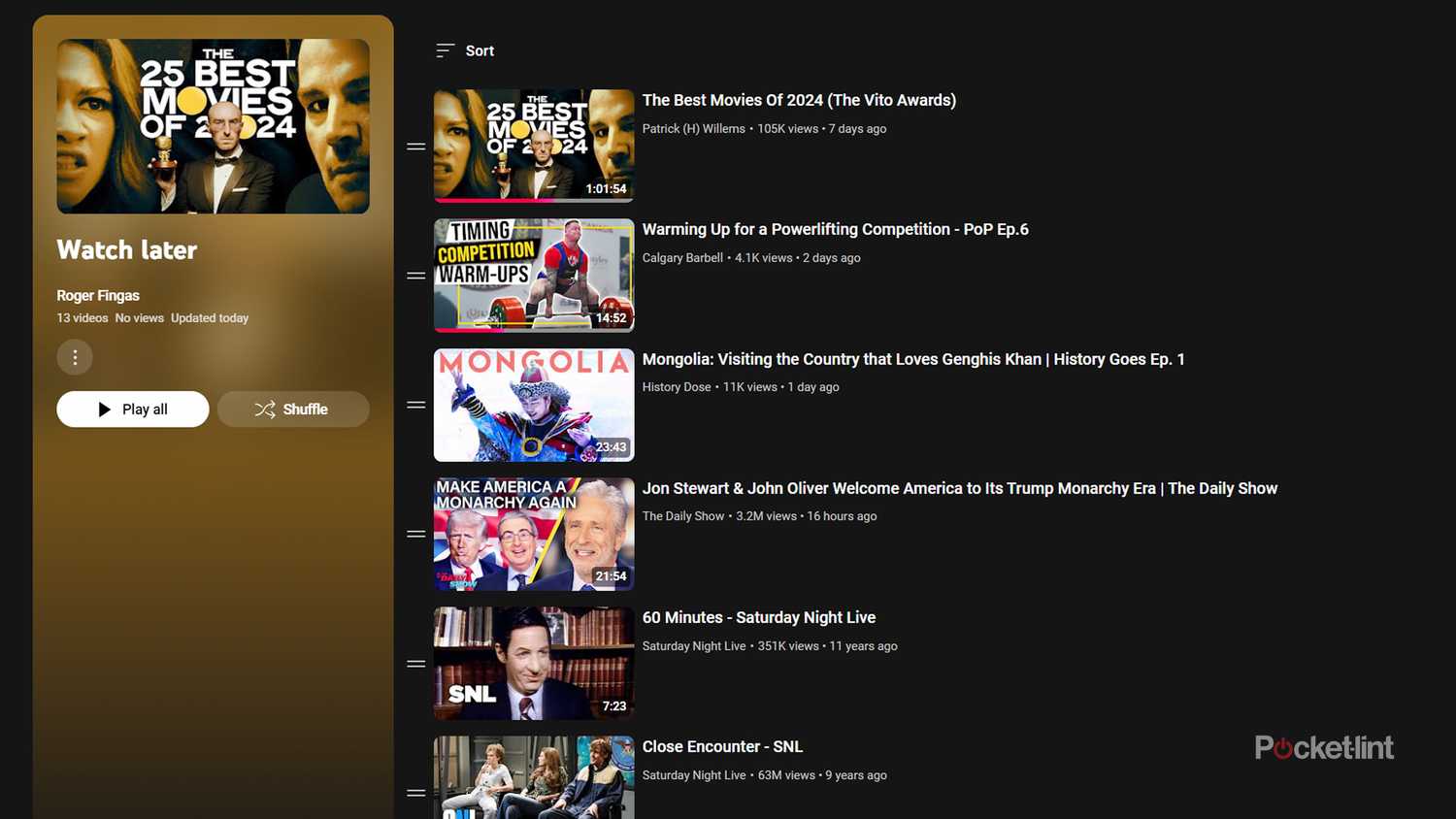The height and width of the screenshot is (819, 1456).
Task: Open the sort dropdown labeled Sort
Action: tap(479, 49)
